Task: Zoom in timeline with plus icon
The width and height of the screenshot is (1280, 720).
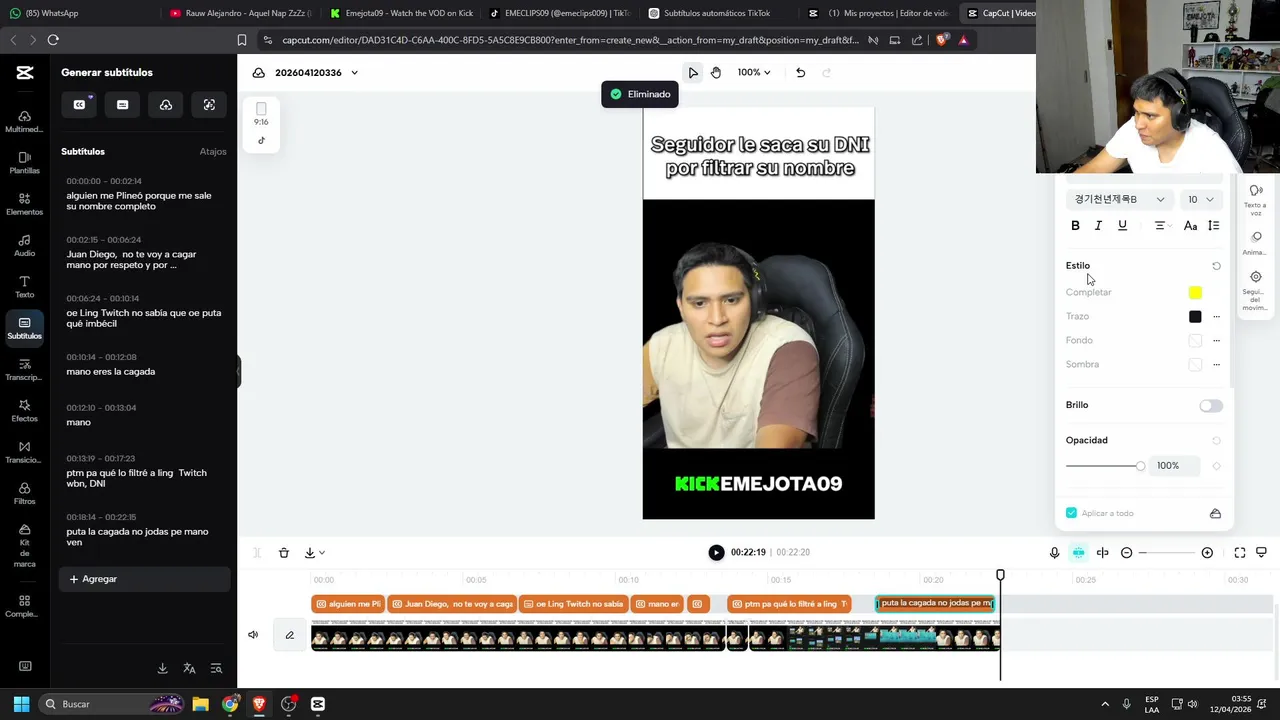Action: (x=1207, y=552)
